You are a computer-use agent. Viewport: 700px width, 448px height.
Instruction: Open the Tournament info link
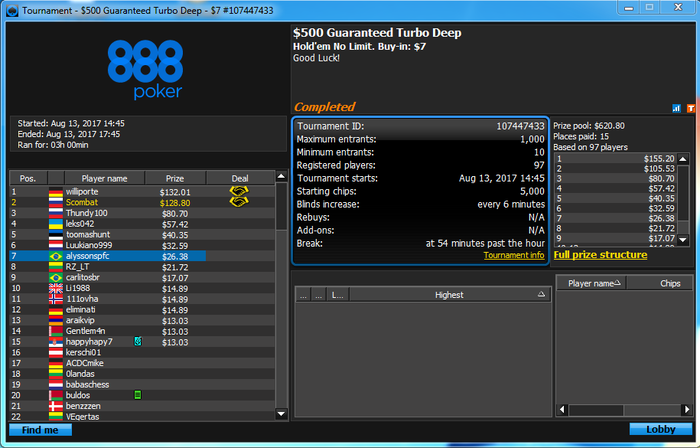pos(513,255)
